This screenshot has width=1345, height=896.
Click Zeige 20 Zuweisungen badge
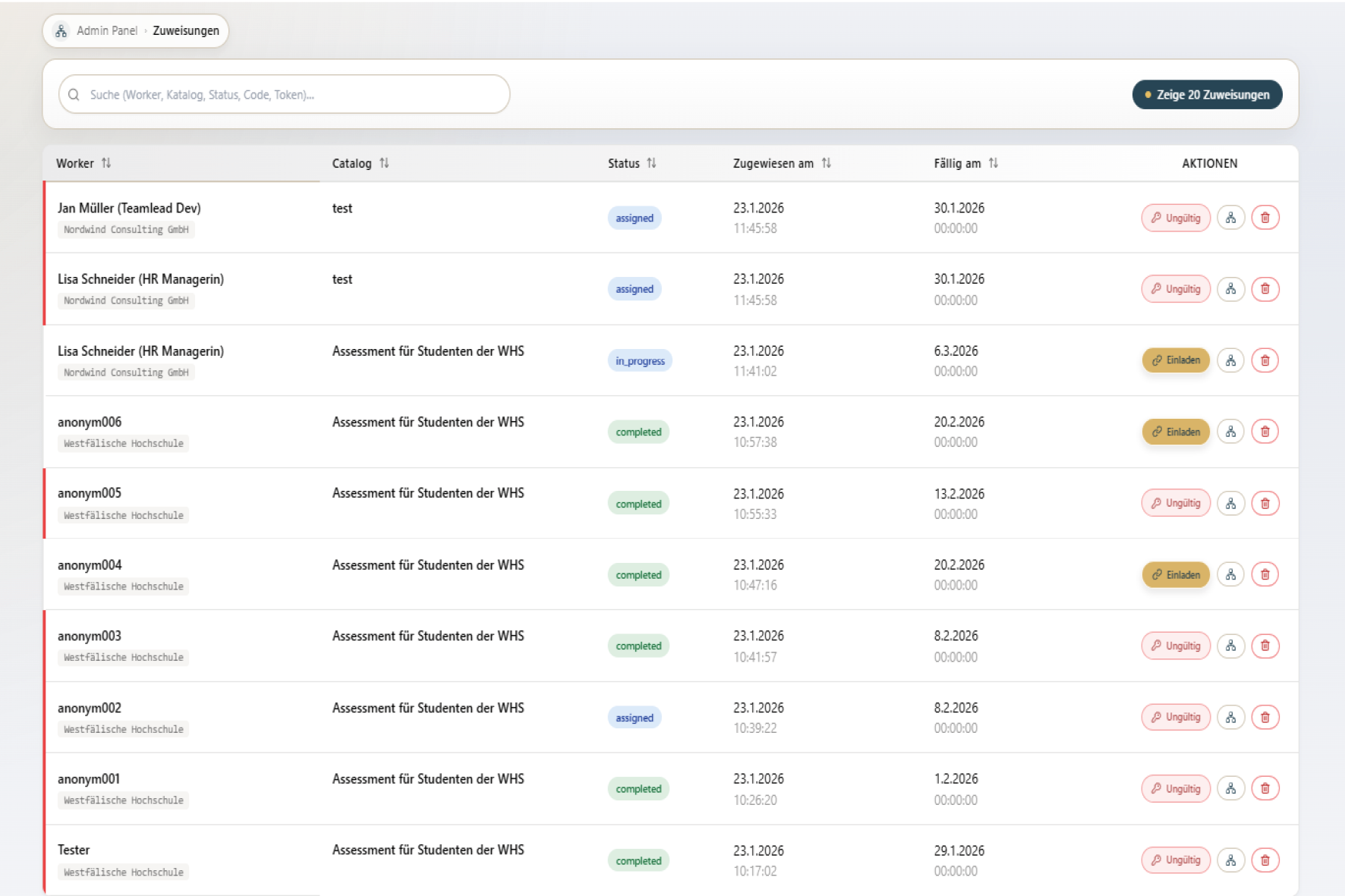point(1207,95)
